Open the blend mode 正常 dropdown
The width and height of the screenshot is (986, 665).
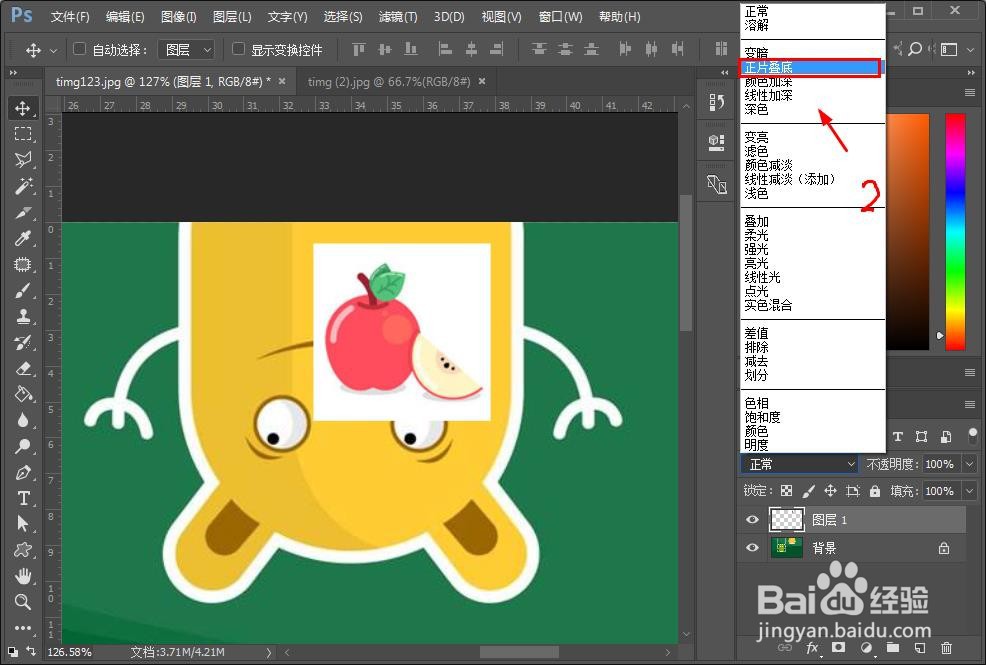tap(800, 464)
